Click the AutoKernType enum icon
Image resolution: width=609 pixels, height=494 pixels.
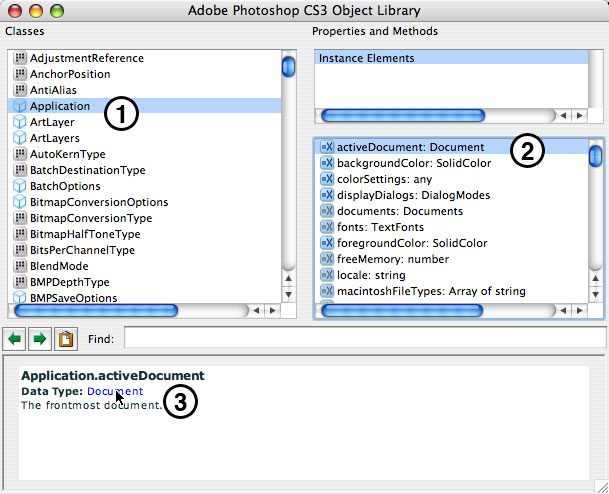(x=20, y=154)
